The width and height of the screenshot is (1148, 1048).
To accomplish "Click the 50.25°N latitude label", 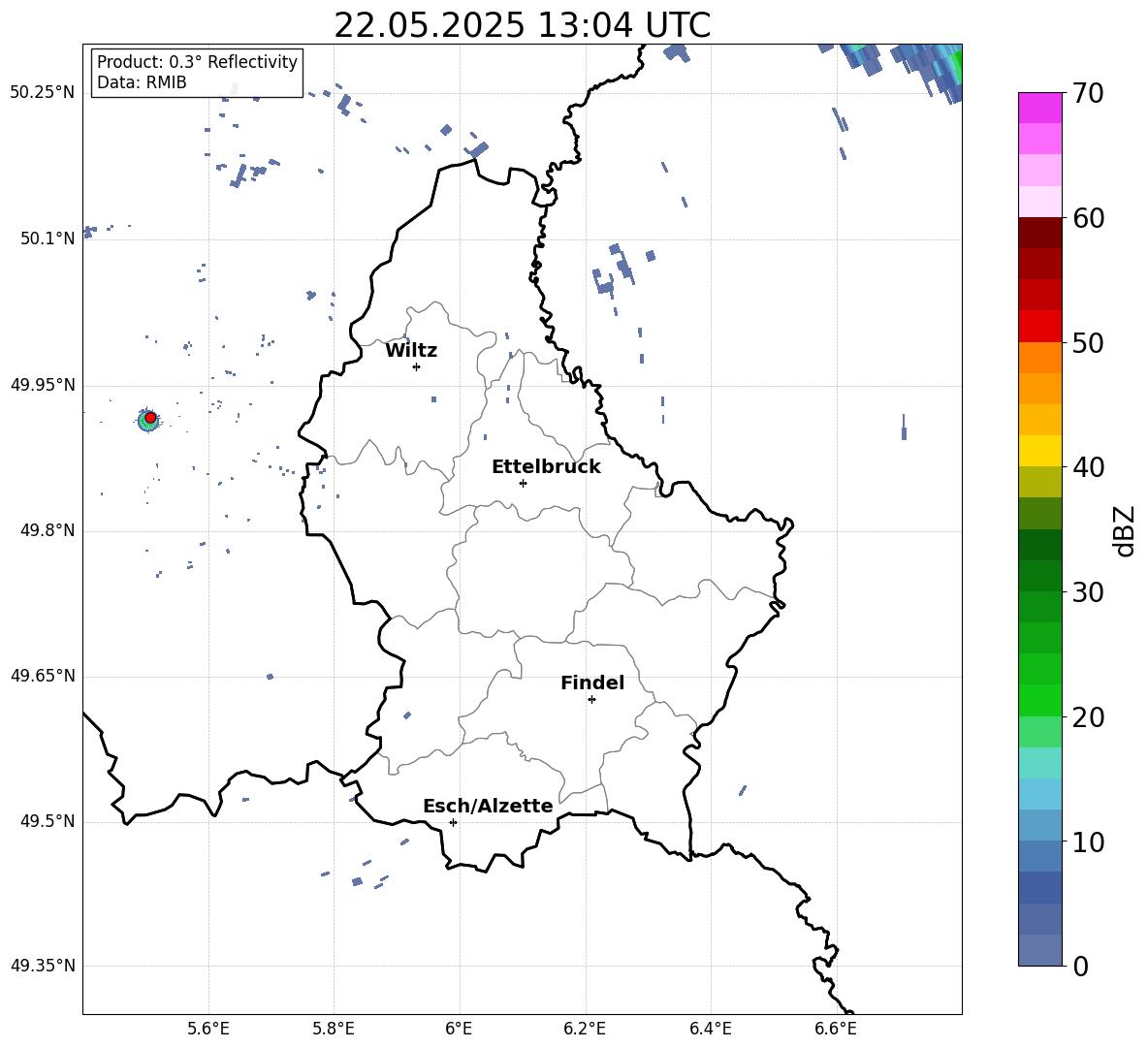I will (43, 93).
